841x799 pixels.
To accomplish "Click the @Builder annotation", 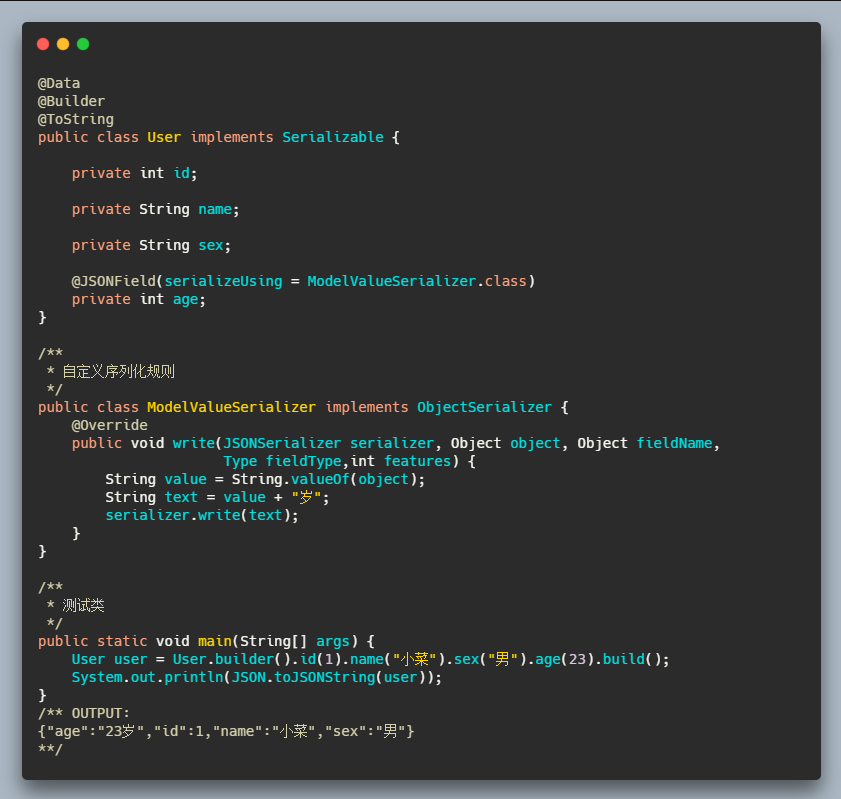I will pyautogui.click(x=71, y=101).
